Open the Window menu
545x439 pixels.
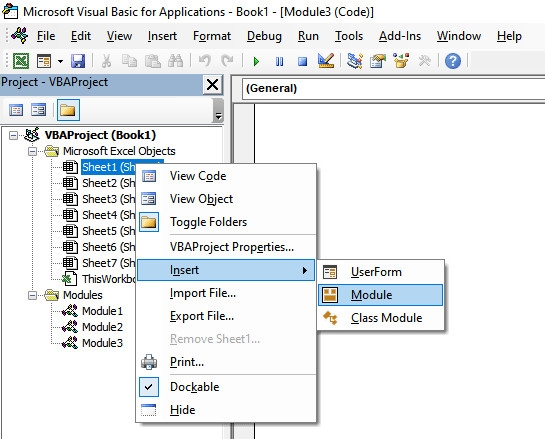click(x=459, y=36)
